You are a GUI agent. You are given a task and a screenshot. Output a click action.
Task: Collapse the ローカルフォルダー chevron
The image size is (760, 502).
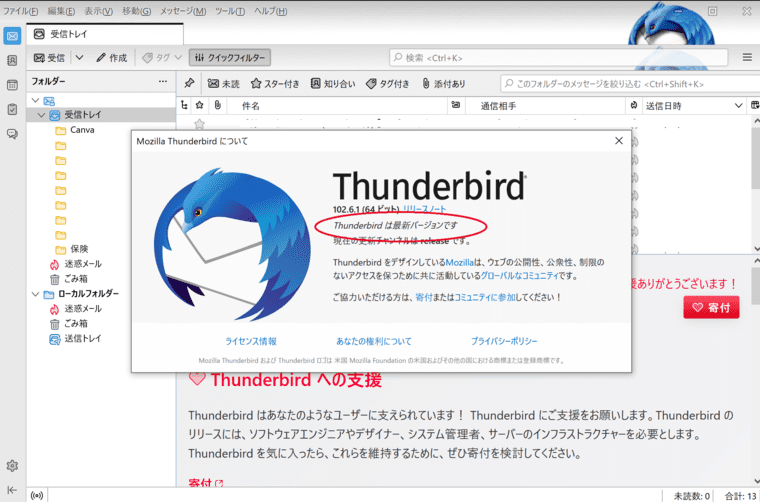click(35, 294)
